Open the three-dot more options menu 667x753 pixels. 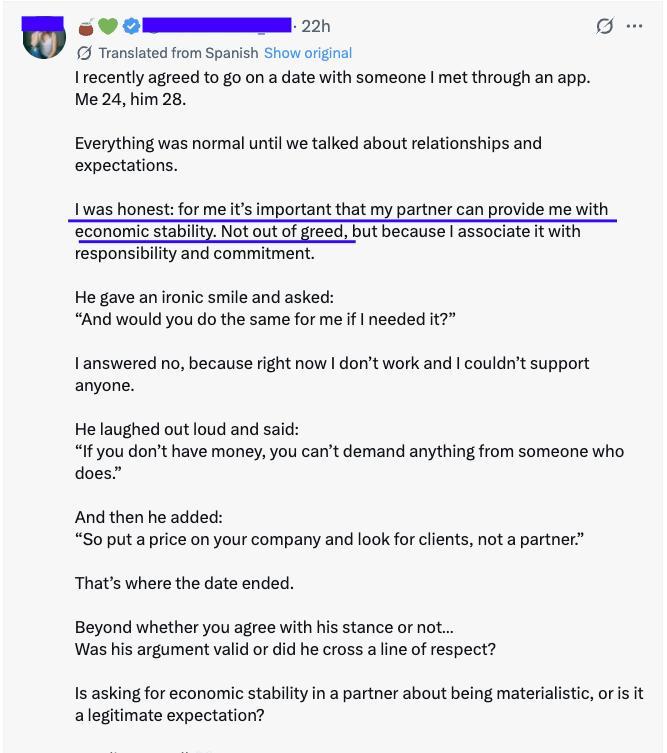[x=634, y=26]
